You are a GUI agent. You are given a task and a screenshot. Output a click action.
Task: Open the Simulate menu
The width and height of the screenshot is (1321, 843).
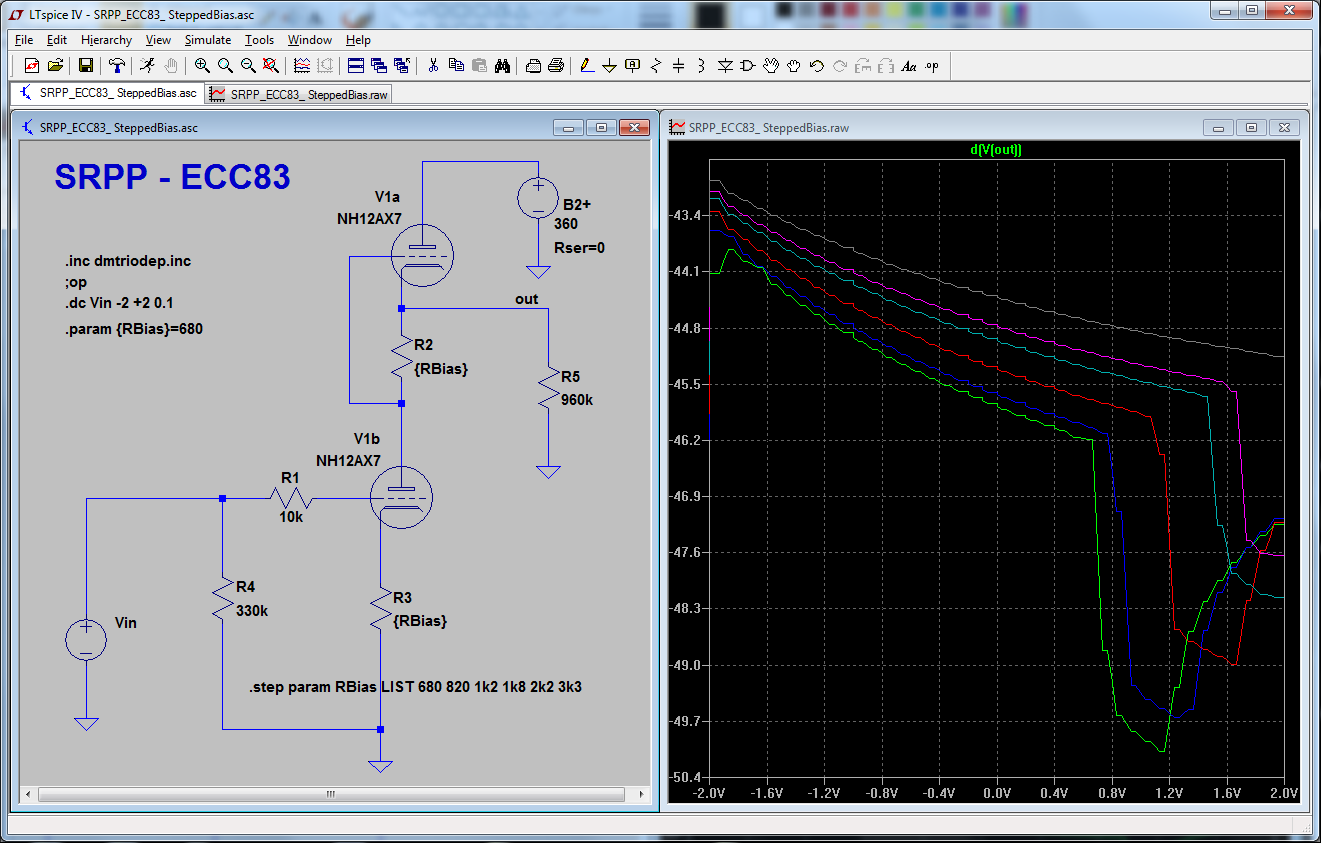[207, 40]
